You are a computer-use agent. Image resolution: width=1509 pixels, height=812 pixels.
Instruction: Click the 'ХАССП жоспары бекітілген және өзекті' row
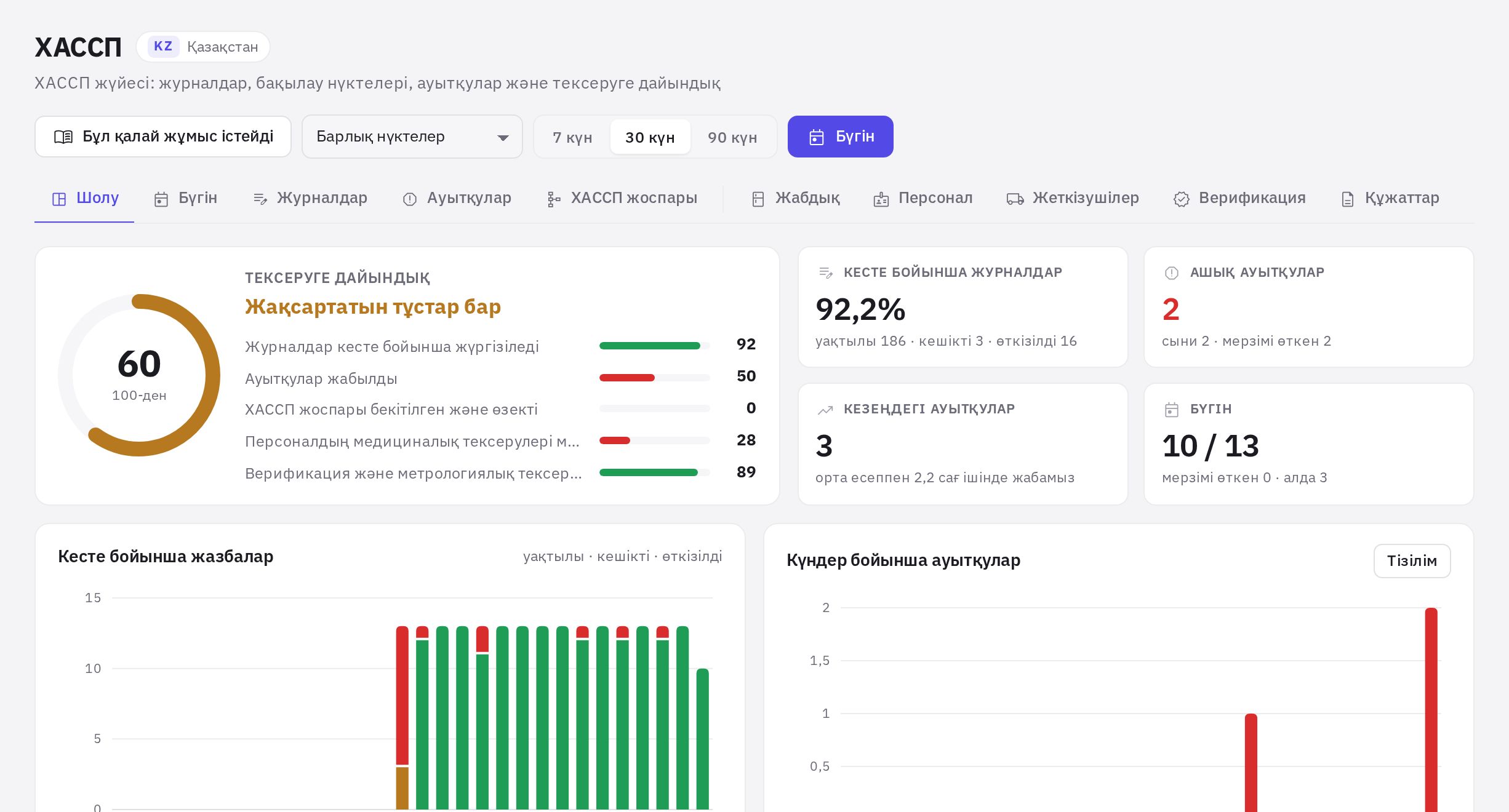(x=500, y=409)
